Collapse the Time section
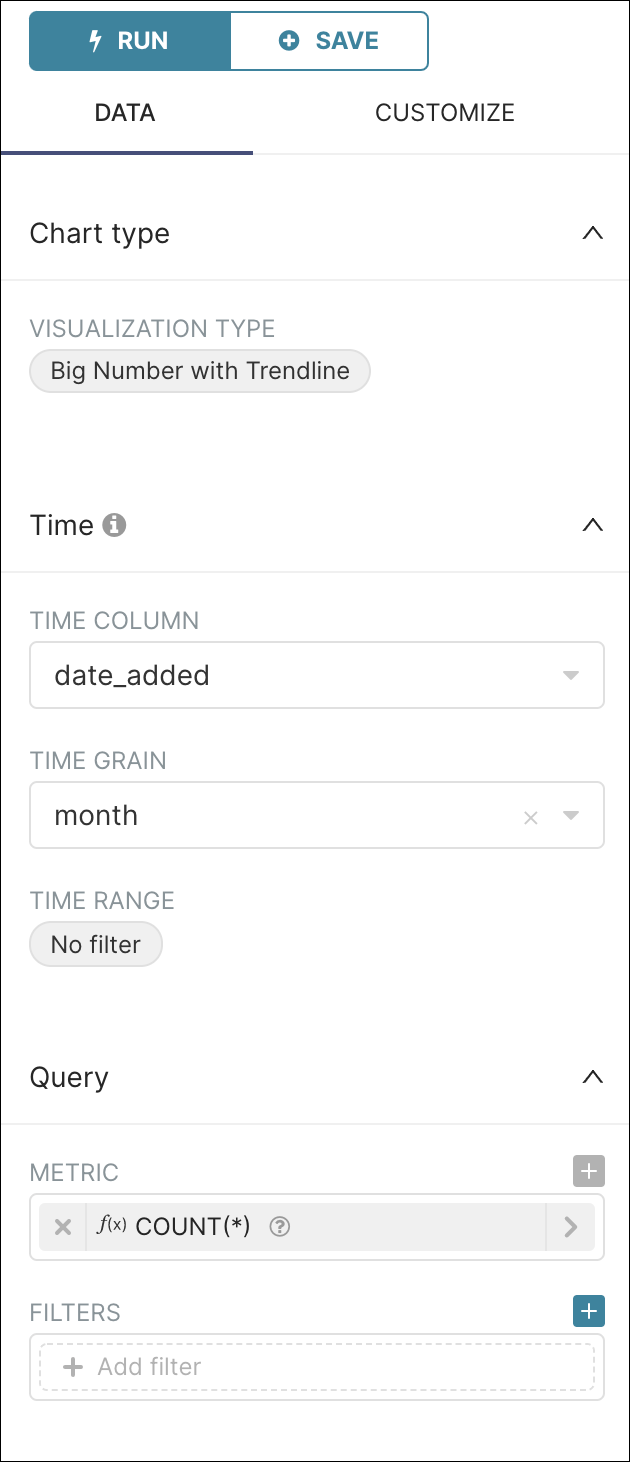 pos(592,525)
